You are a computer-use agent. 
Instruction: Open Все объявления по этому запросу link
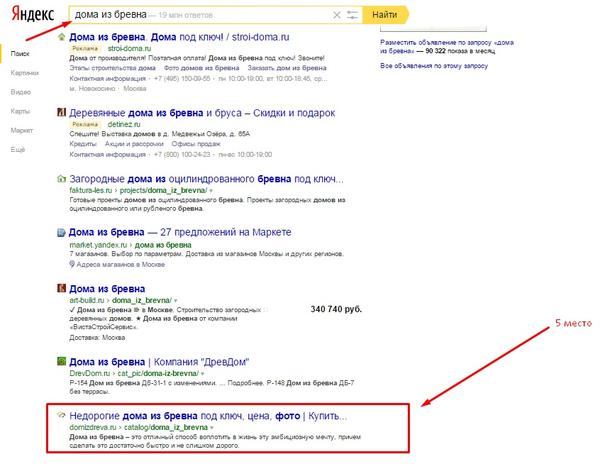tap(434, 66)
